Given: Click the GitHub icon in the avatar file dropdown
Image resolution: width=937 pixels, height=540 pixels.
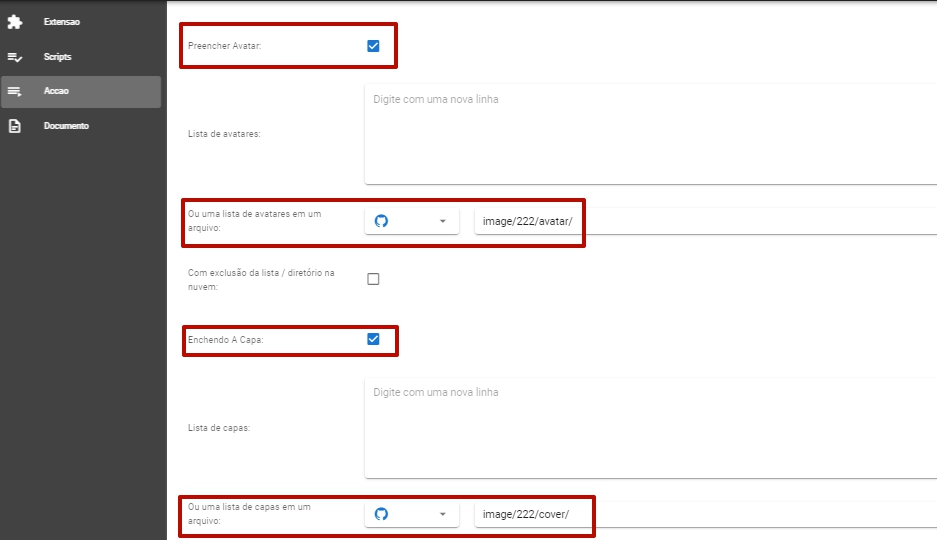Looking at the screenshot, I should point(381,221).
